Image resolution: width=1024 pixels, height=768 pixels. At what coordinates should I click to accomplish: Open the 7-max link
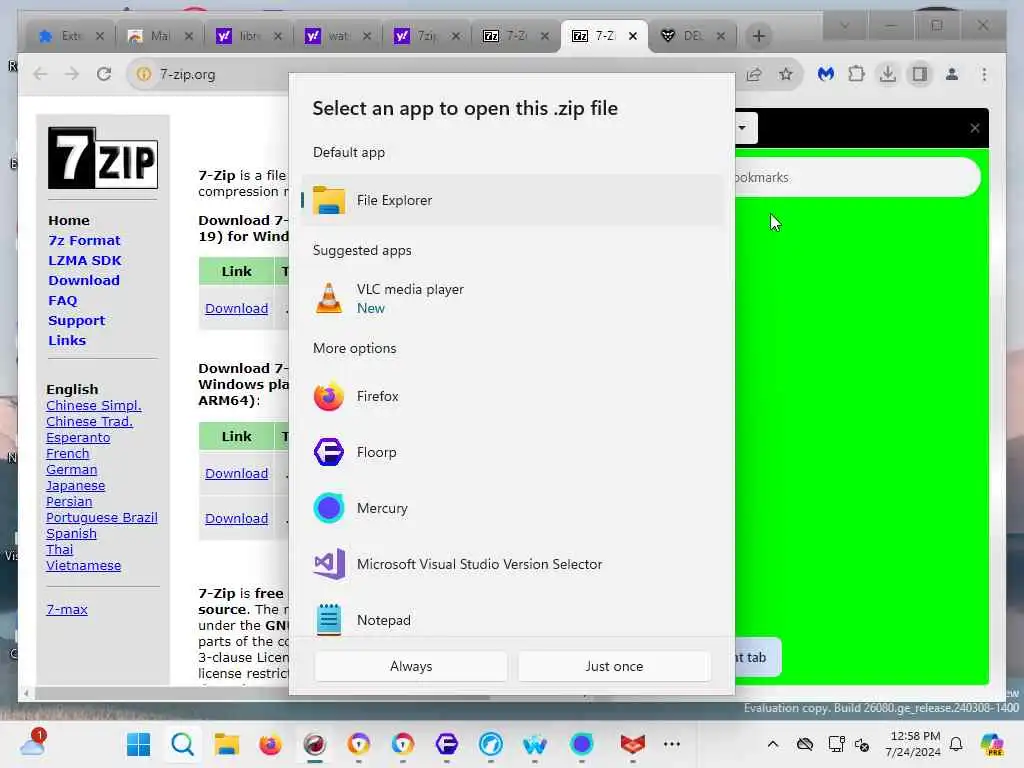67,609
